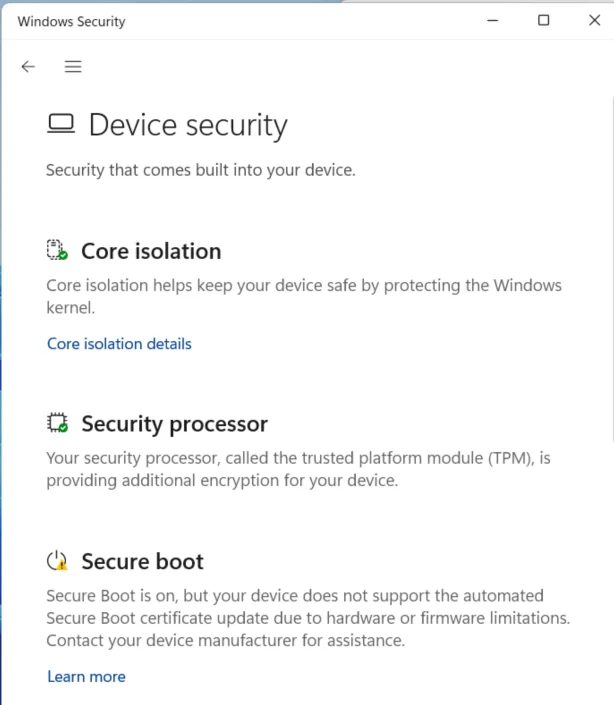
Task: Click the Device security laptop icon
Action: point(61,124)
